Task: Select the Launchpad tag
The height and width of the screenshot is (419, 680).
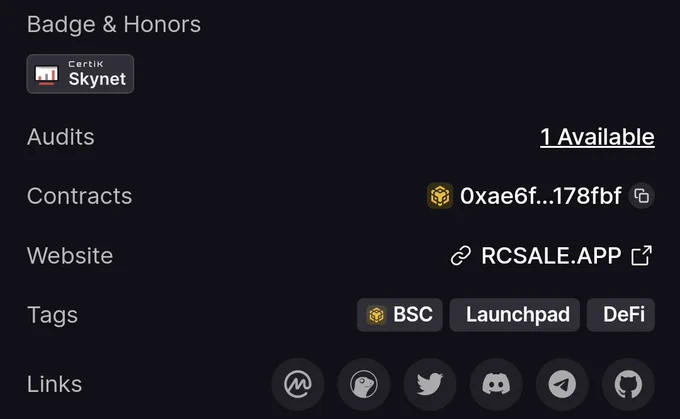Action: coord(515,314)
